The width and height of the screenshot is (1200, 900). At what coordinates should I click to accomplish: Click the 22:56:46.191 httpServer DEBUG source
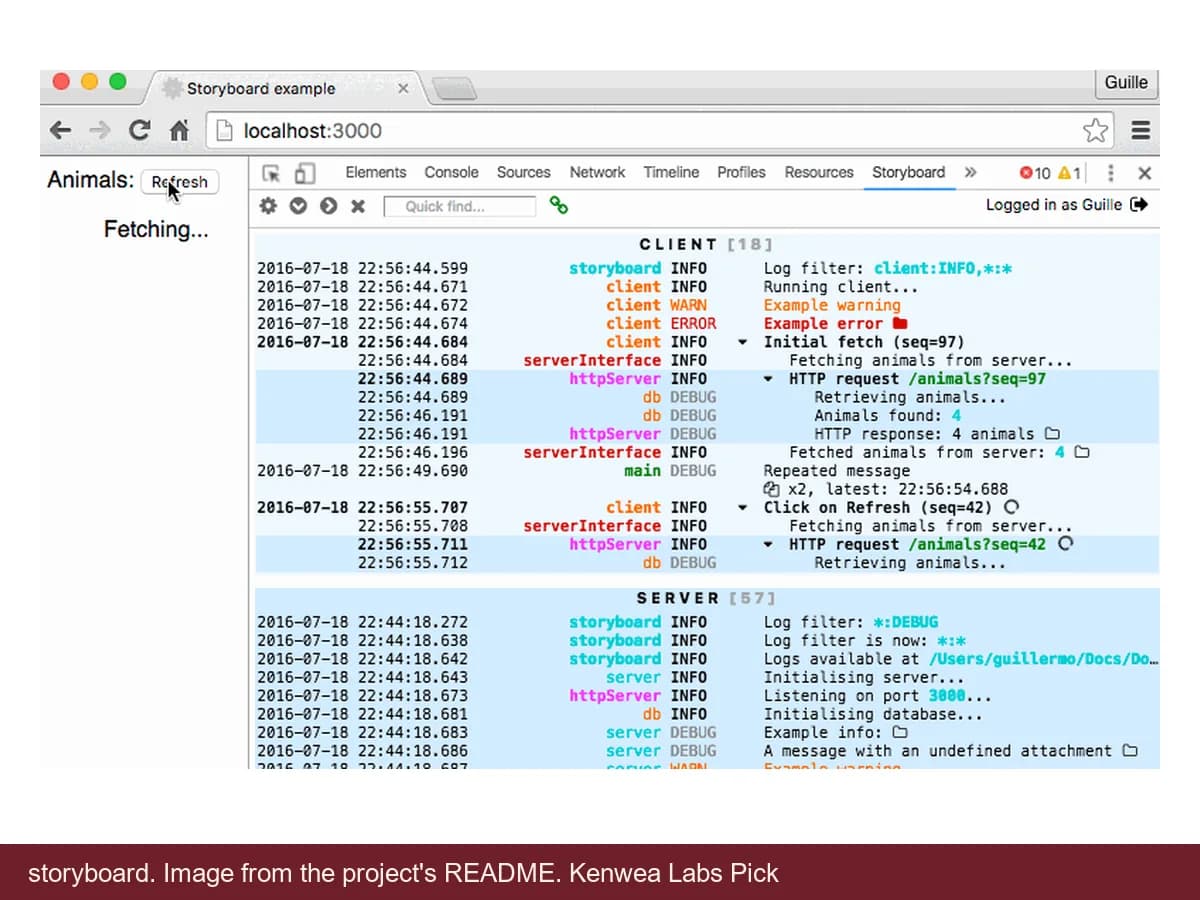[x=615, y=434]
